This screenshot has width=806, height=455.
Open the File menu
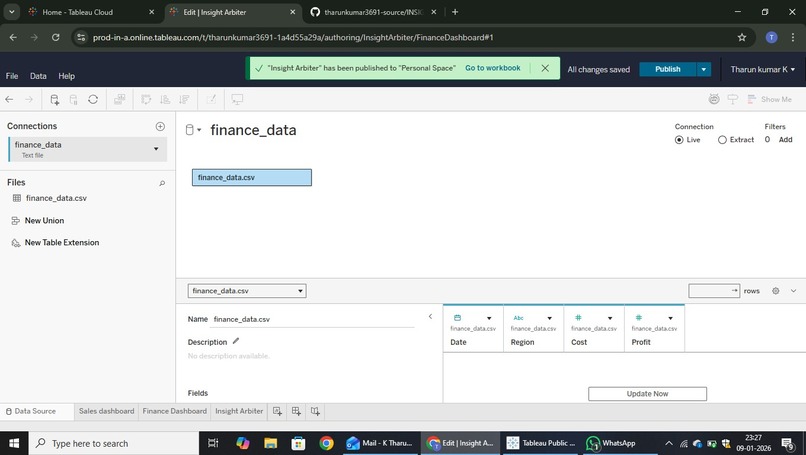[x=12, y=76]
